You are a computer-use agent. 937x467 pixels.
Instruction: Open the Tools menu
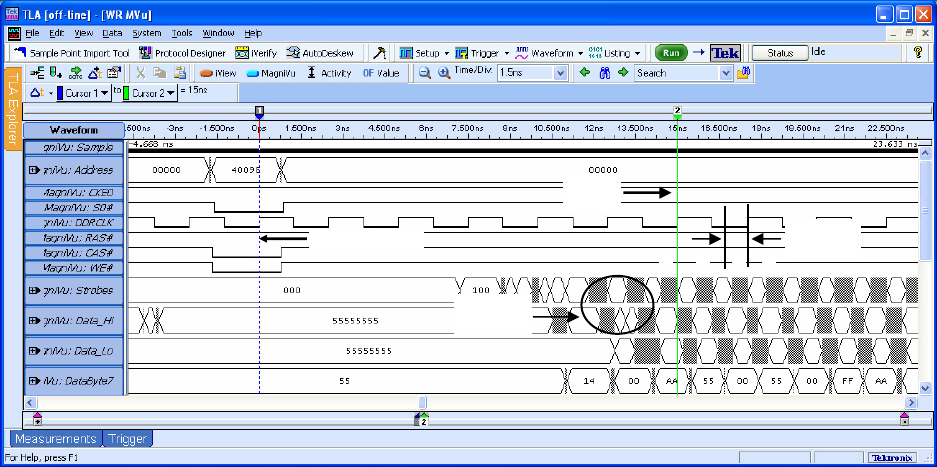tap(182, 33)
